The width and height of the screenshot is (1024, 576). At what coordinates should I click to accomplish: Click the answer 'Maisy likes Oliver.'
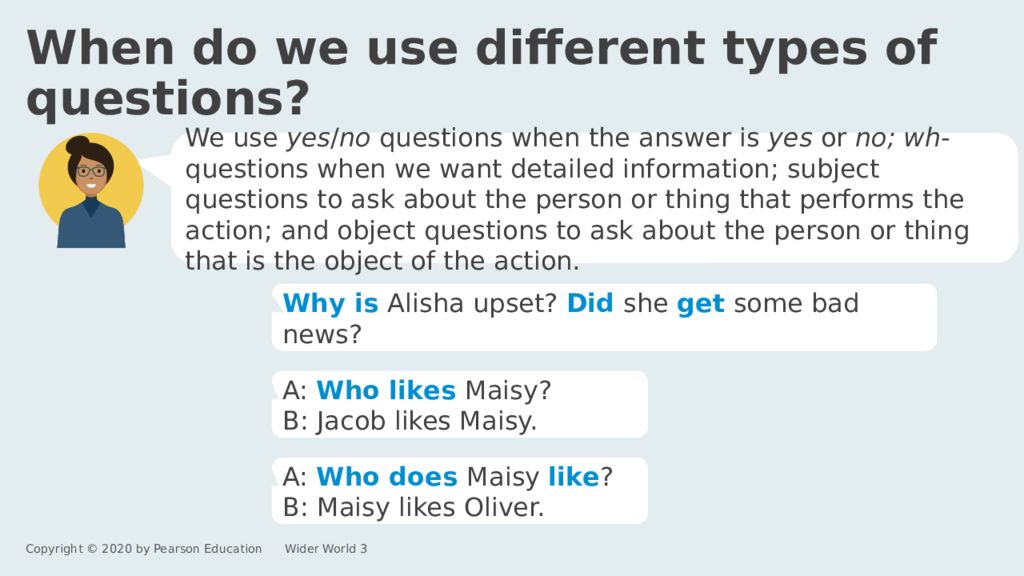click(430, 507)
